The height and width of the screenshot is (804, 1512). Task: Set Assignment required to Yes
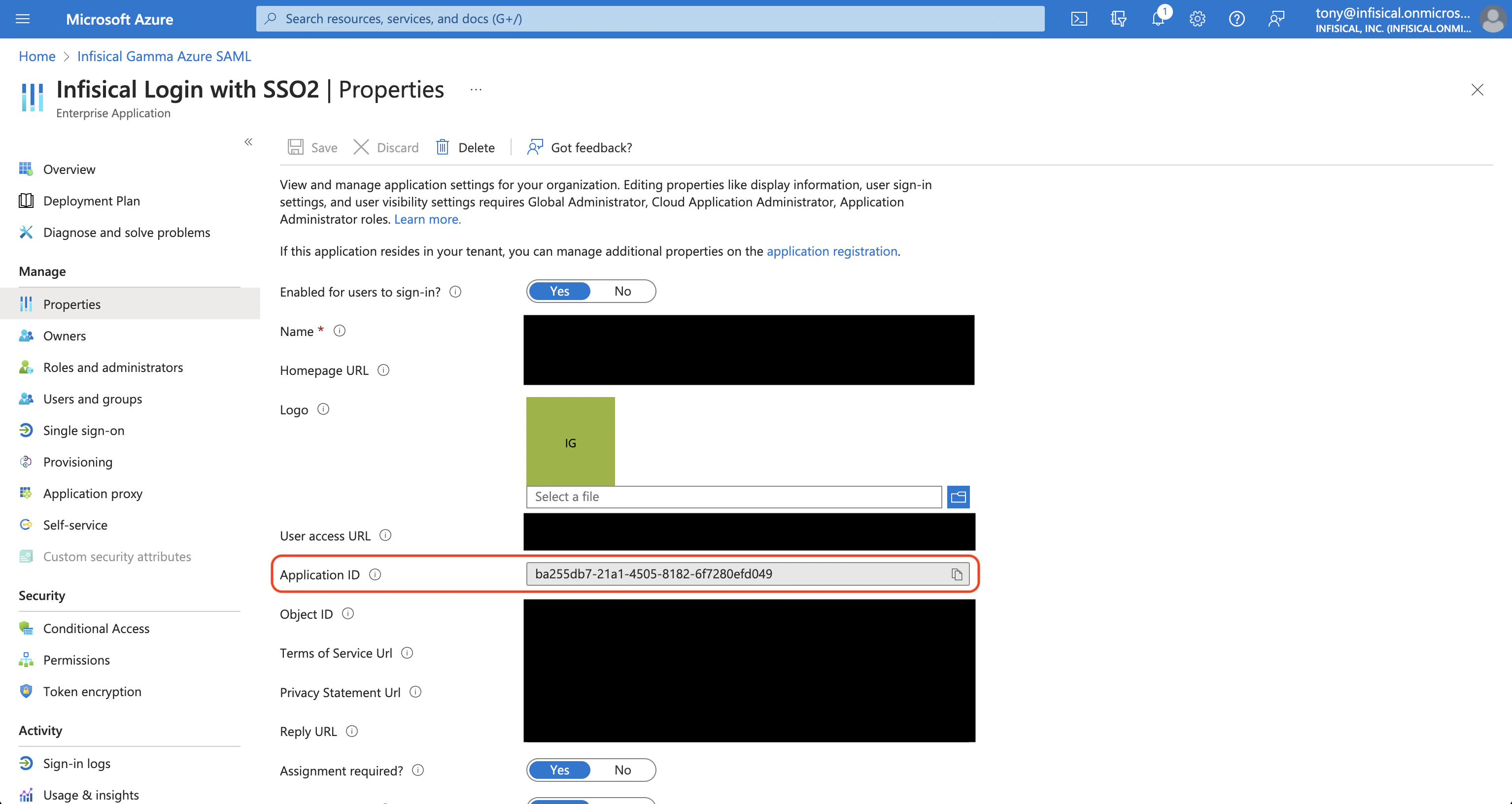click(559, 770)
